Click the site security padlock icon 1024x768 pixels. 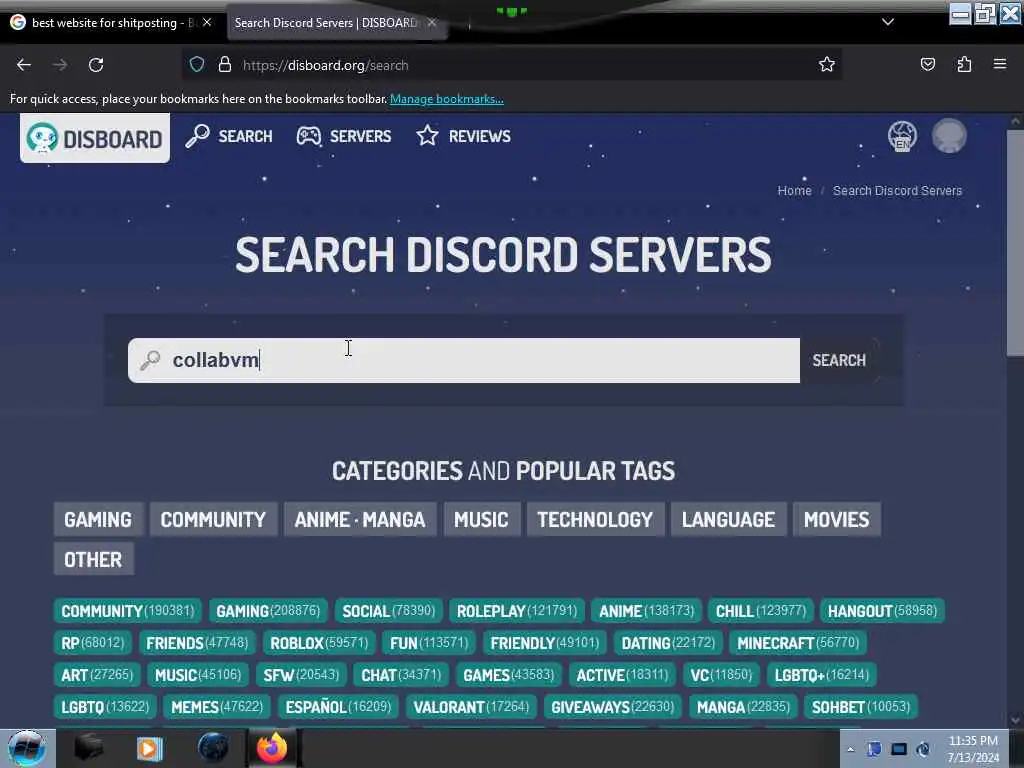225,65
